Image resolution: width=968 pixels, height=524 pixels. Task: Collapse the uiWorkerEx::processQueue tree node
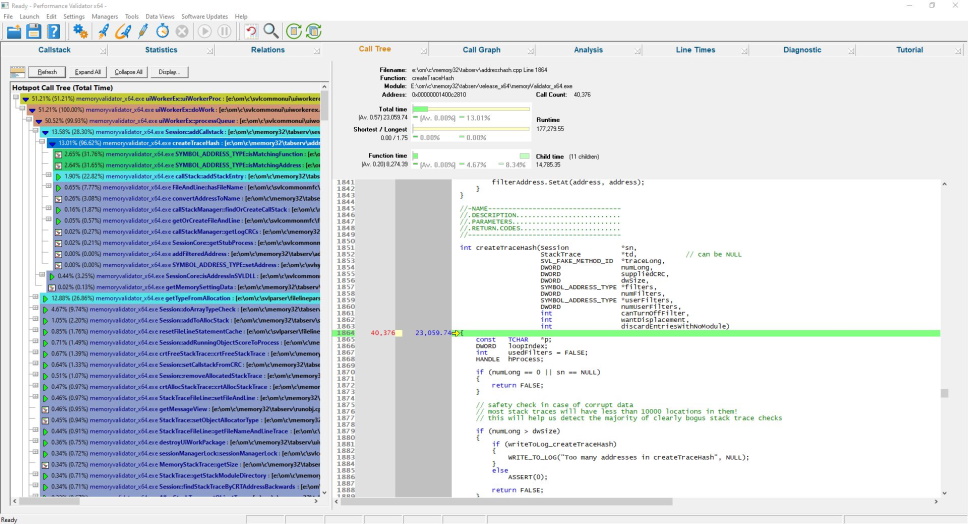pos(30,120)
